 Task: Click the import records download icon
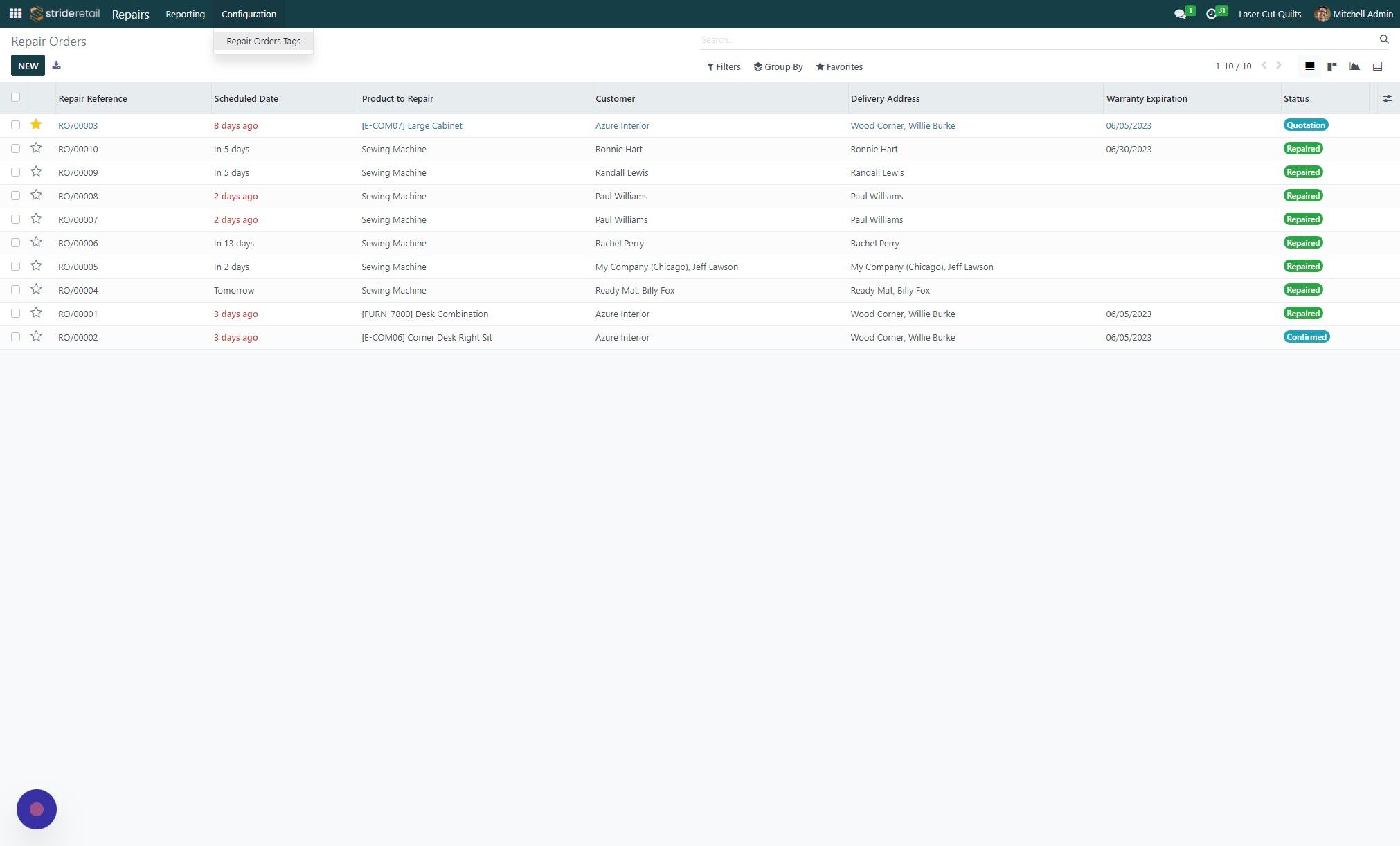(57, 66)
